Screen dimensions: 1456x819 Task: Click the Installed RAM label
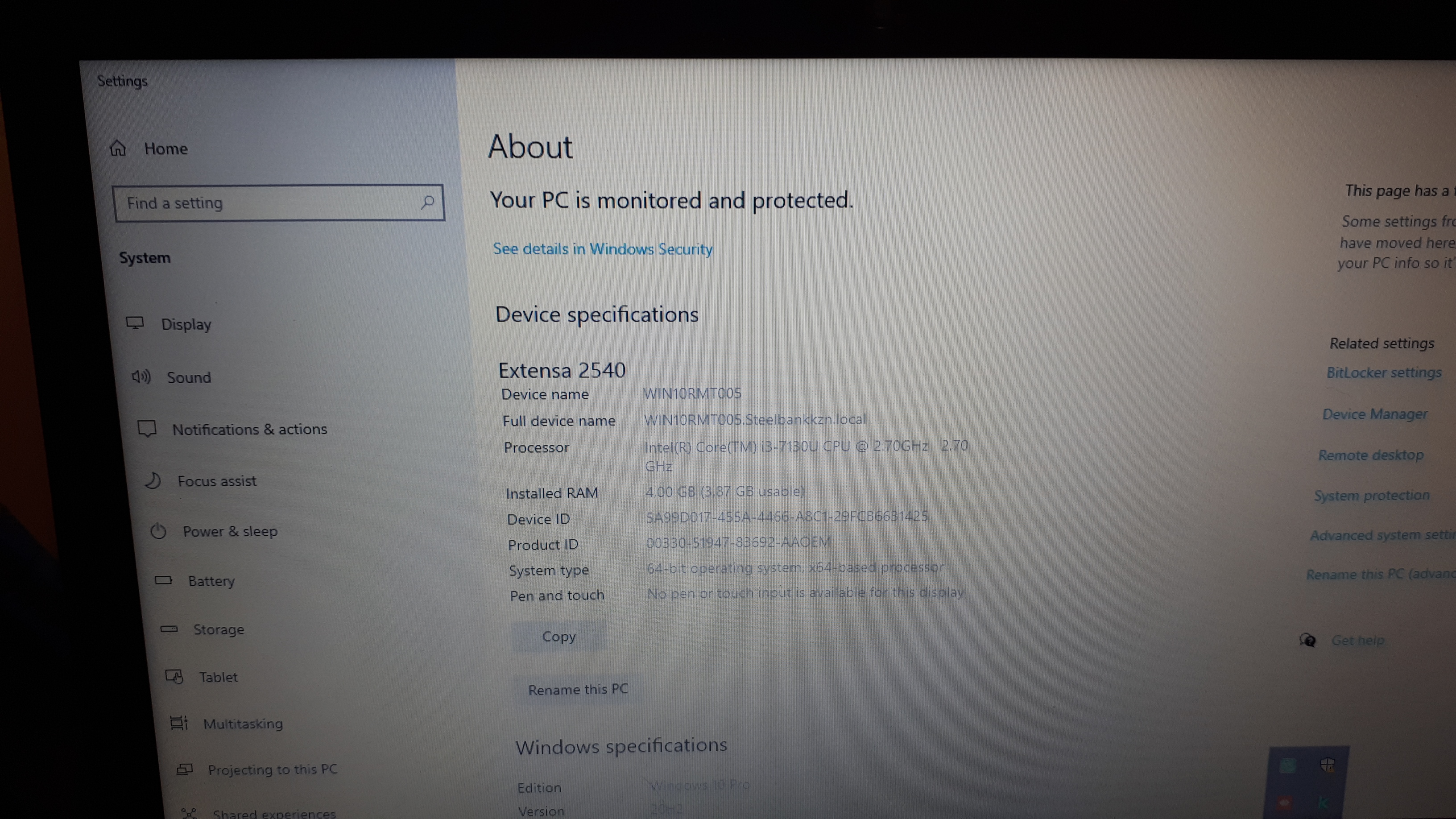pos(552,493)
